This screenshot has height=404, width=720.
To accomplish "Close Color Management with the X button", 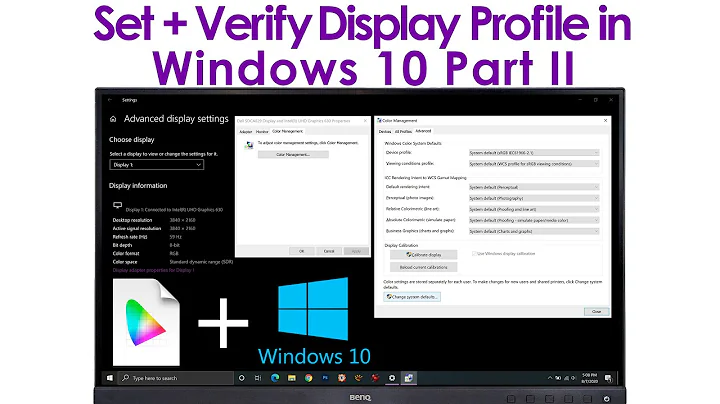I will [x=605, y=120].
